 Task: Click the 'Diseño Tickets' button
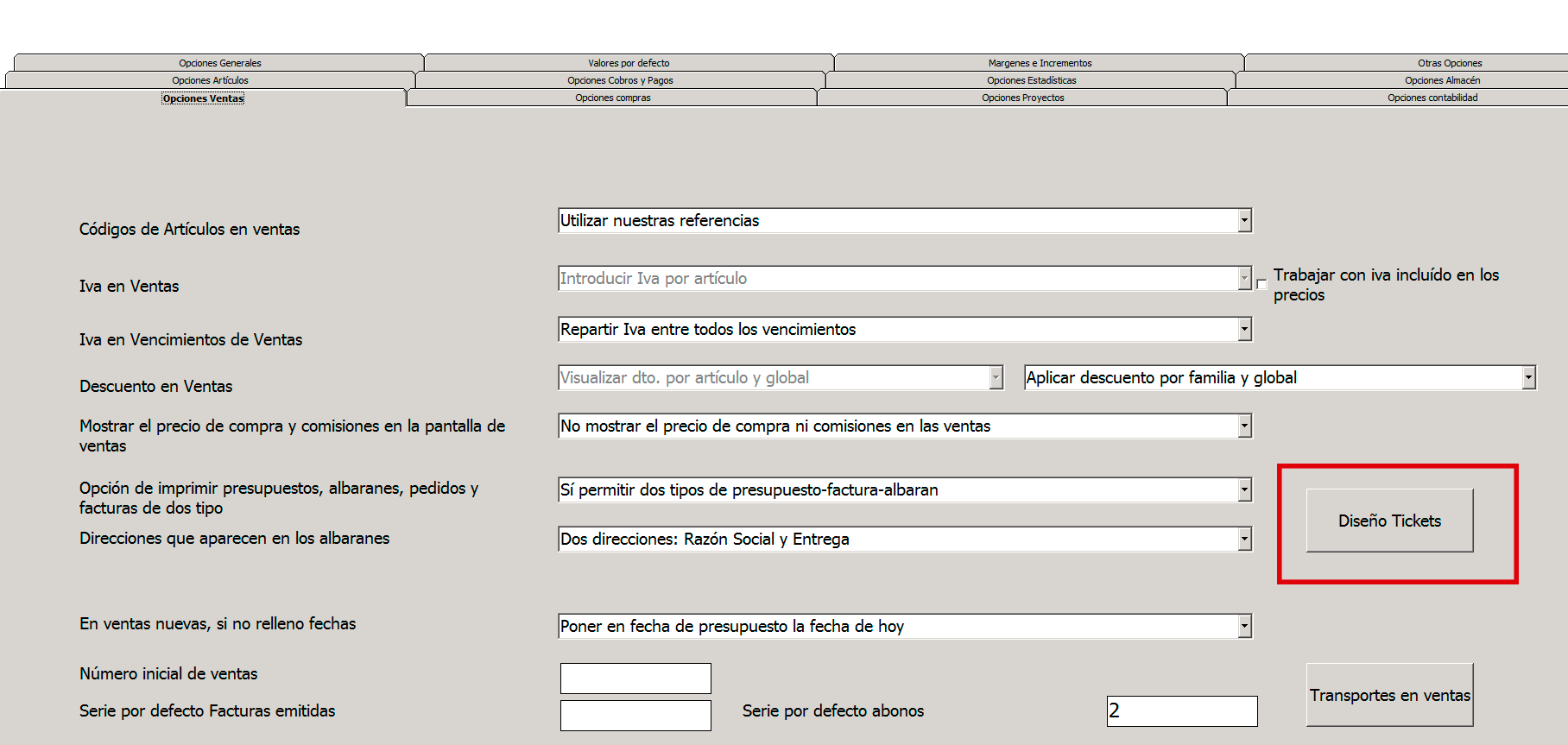coord(1388,521)
